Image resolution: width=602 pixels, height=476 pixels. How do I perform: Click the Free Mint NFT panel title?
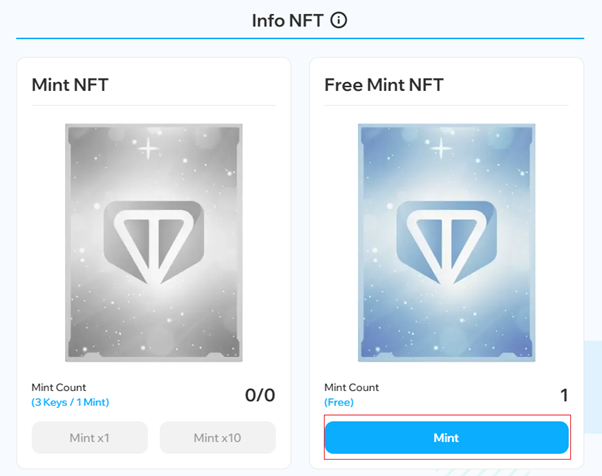tap(384, 85)
